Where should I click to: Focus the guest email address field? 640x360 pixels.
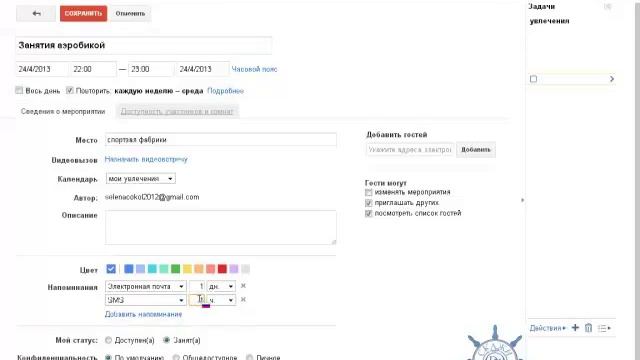[x=410, y=150]
